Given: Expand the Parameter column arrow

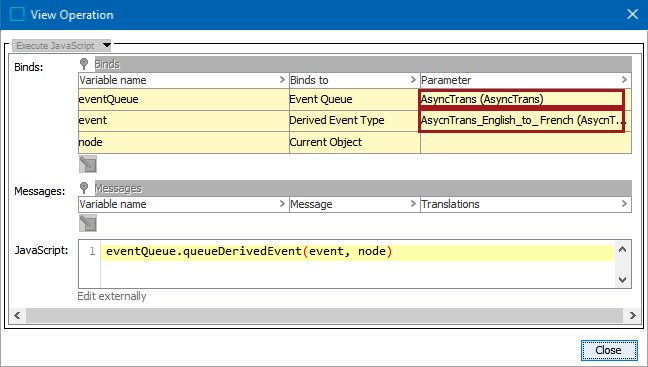Looking at the screenshot, I should (x=624, y=79).
